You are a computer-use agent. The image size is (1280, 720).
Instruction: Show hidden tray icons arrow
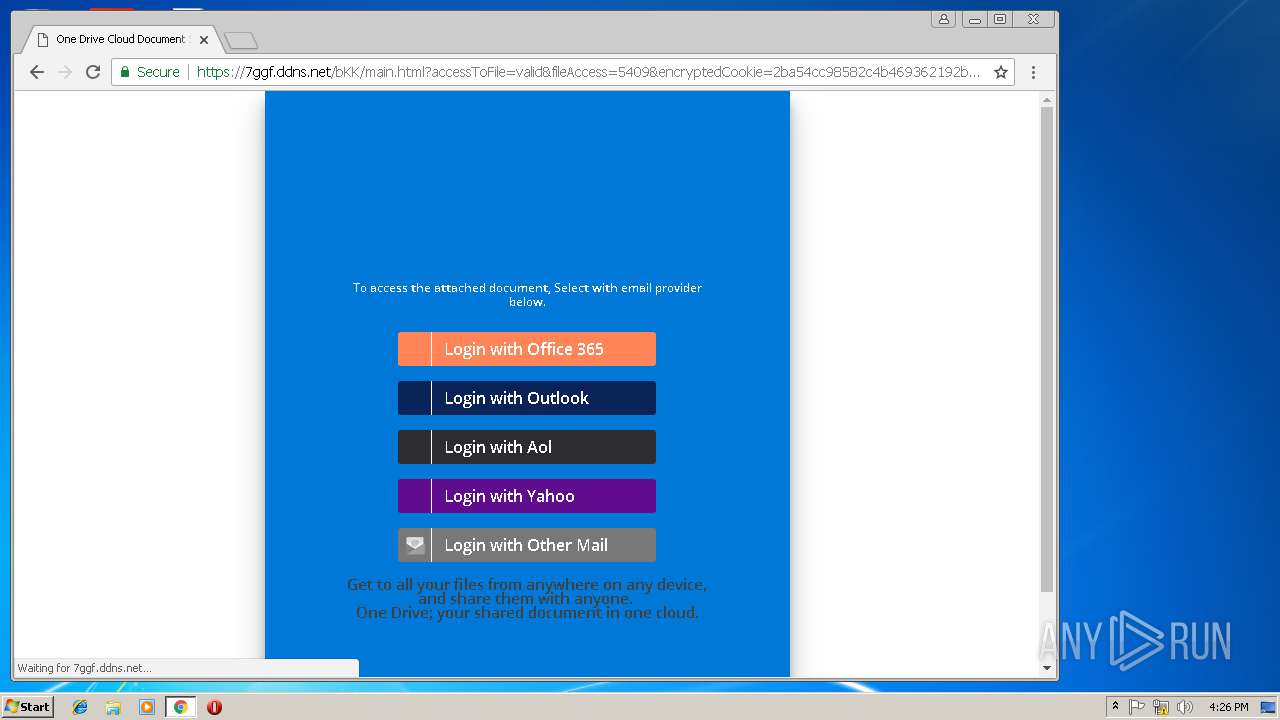click(1115, 706)
